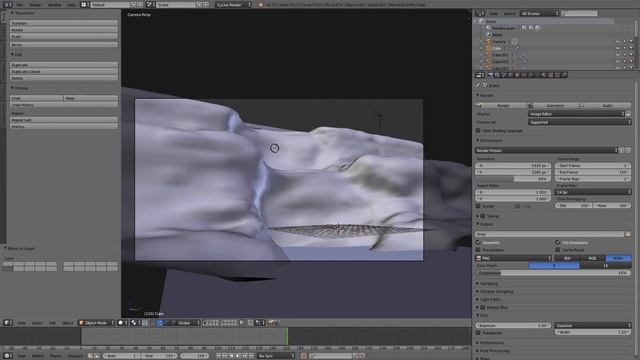This screenshot has width=640, height=360.
Task: Click the World icon in the outliner
Action: coord(488,35)
